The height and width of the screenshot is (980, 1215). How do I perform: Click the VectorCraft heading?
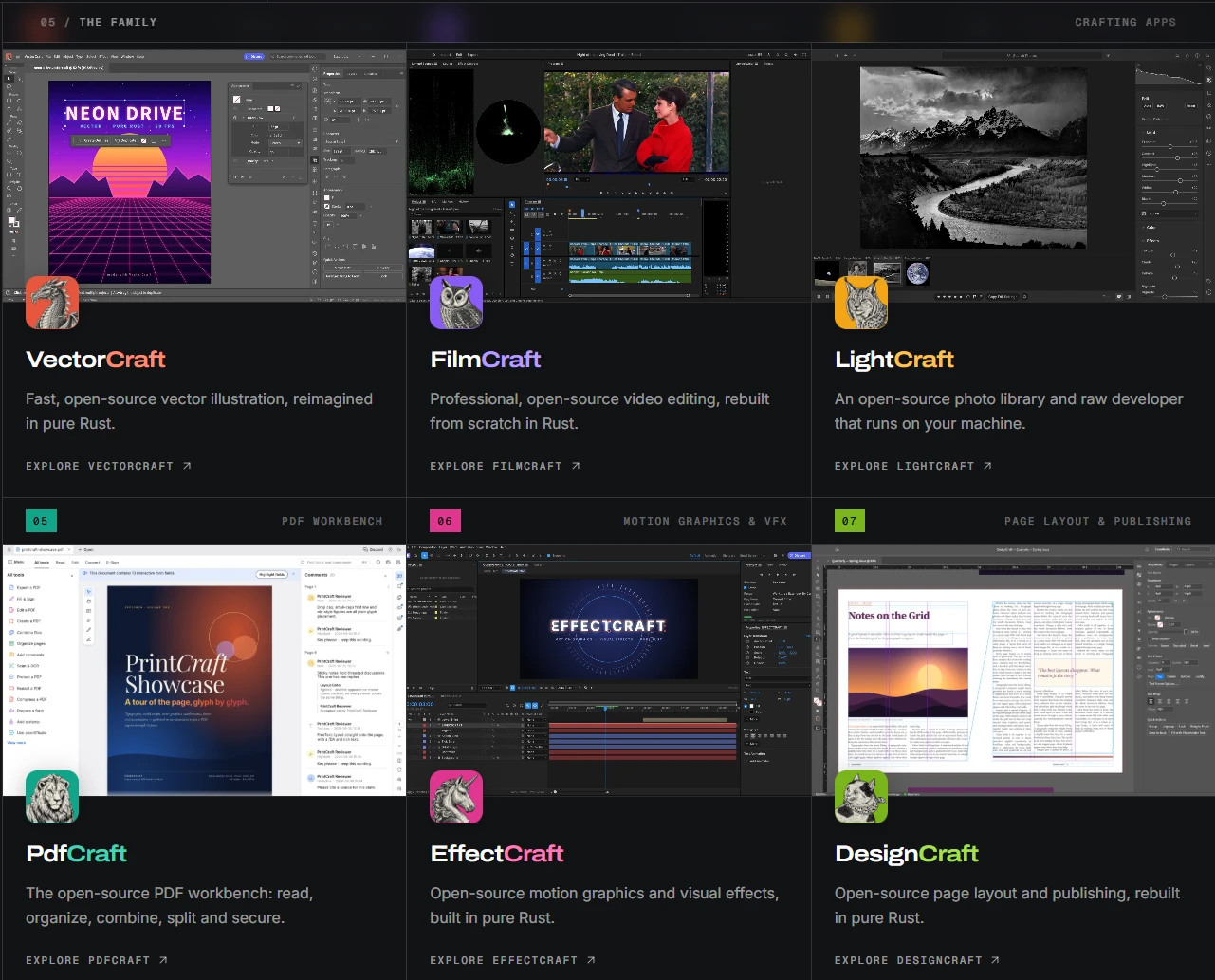(96, 360)
